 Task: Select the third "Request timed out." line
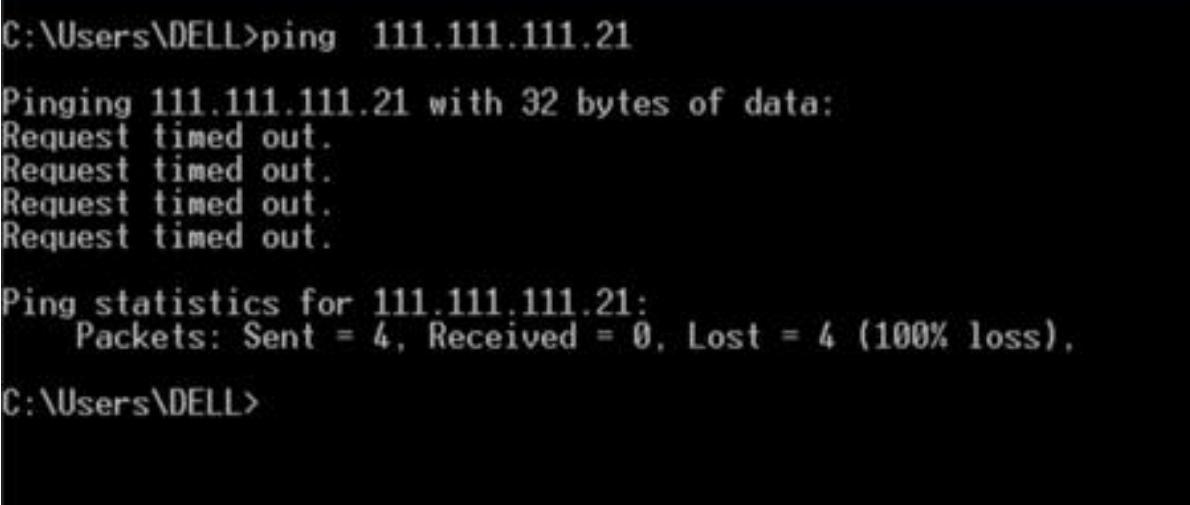(168, 204)
